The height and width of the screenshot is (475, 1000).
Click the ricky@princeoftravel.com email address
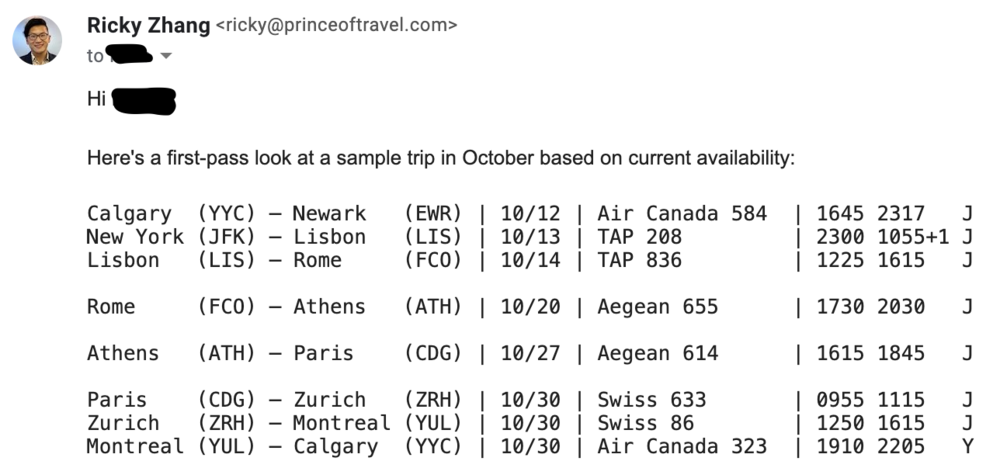[x=338, y=26]
